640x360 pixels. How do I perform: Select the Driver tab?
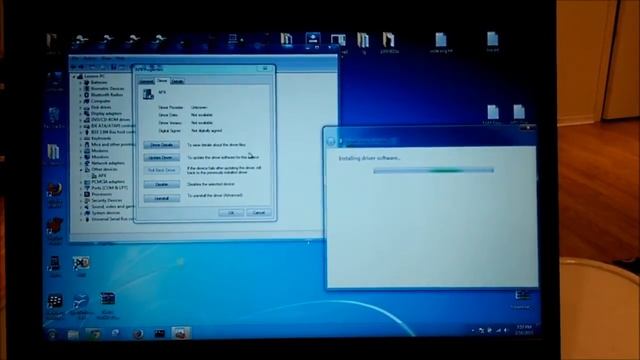(x=162, y=81)
